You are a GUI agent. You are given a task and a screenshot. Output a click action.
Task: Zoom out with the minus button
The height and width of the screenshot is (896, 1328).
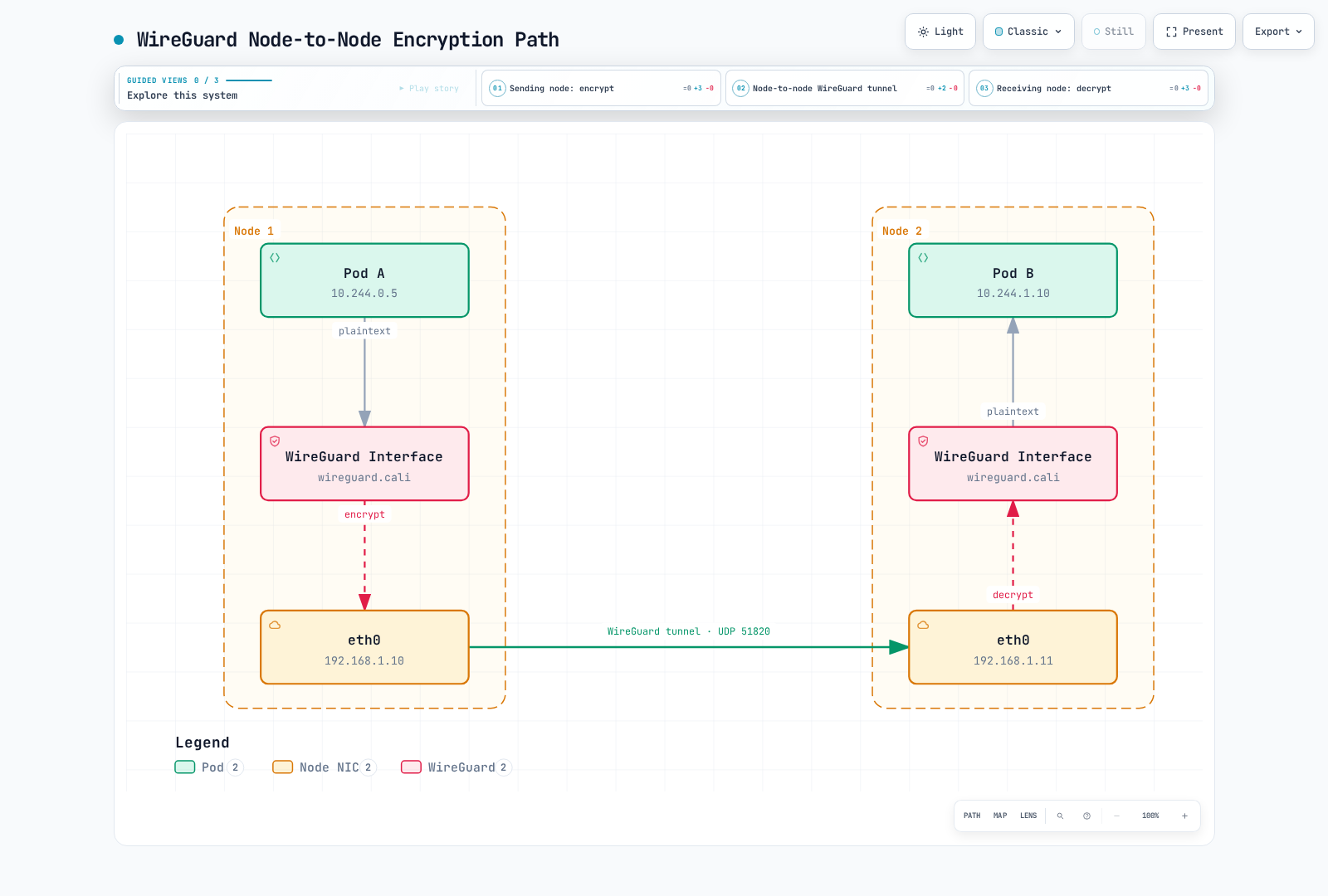1116,816
